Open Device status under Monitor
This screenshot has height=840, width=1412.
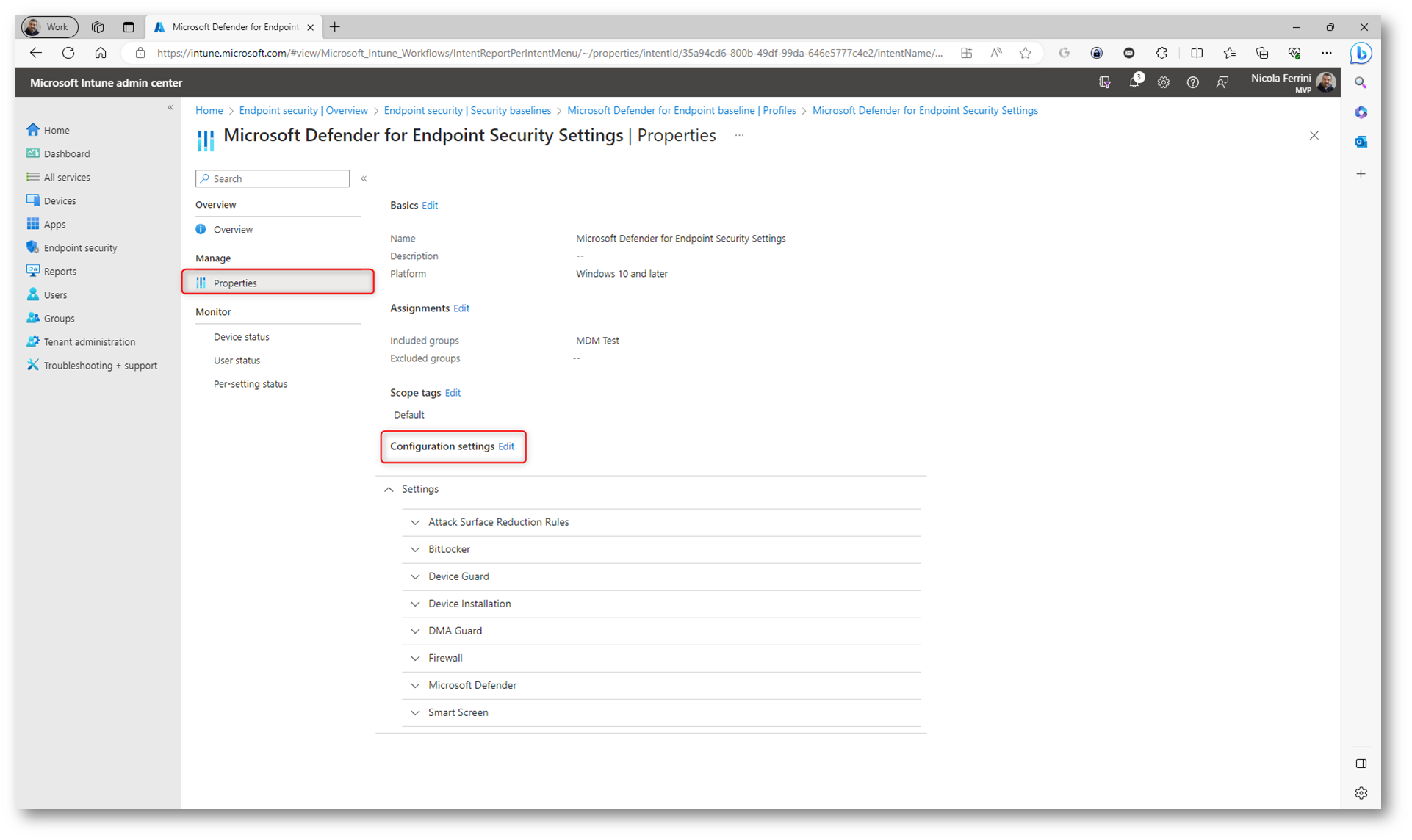241,337
